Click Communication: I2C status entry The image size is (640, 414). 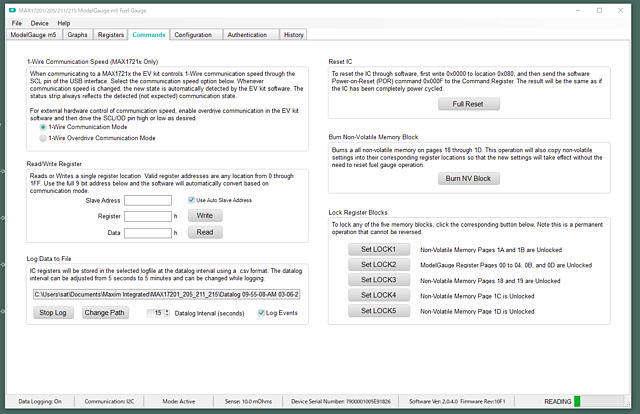click(x=109, y=401)
